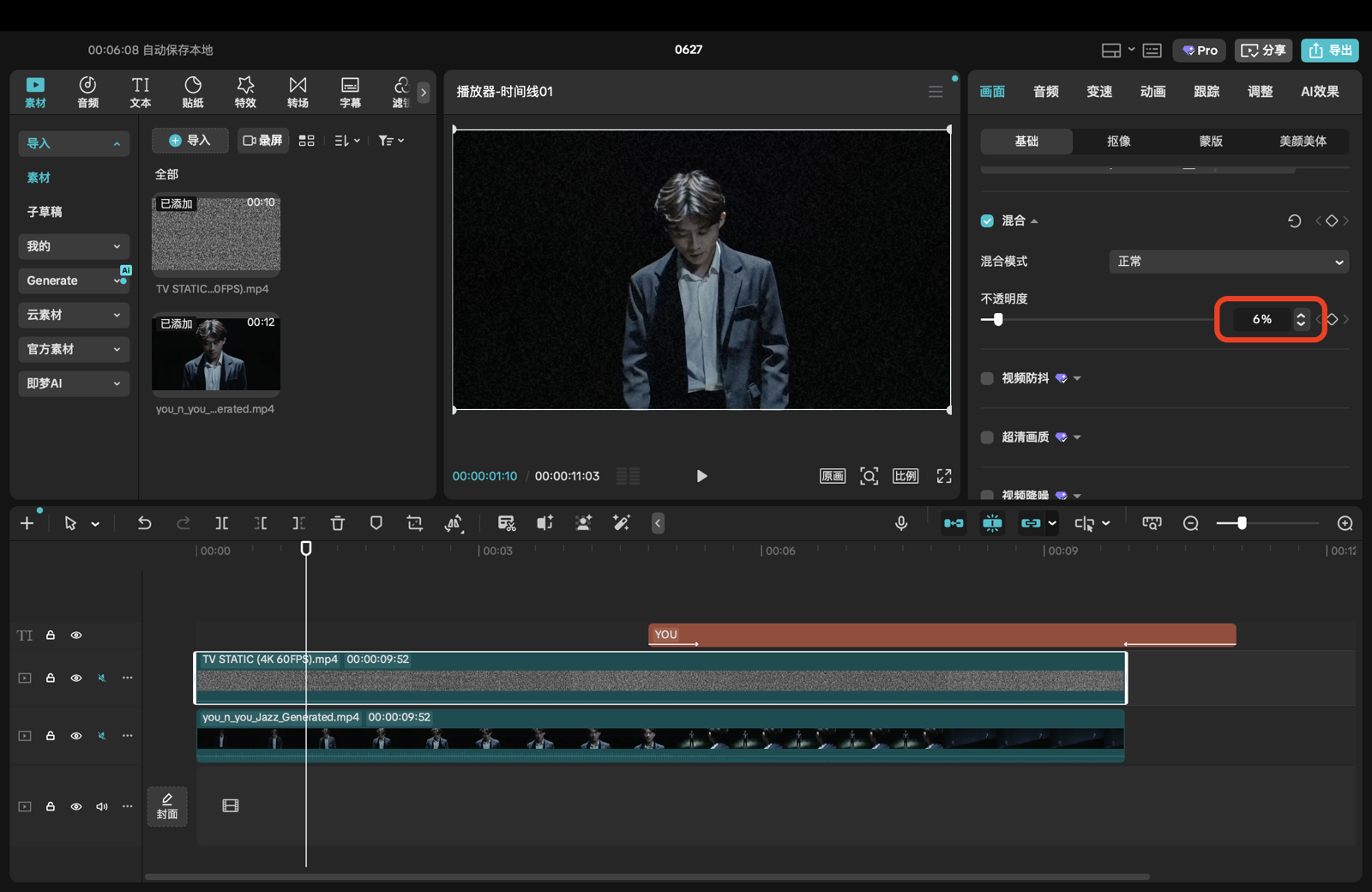1372x892 pixels.
Task: Open the 音频 audio library tab
Action: 87,92
